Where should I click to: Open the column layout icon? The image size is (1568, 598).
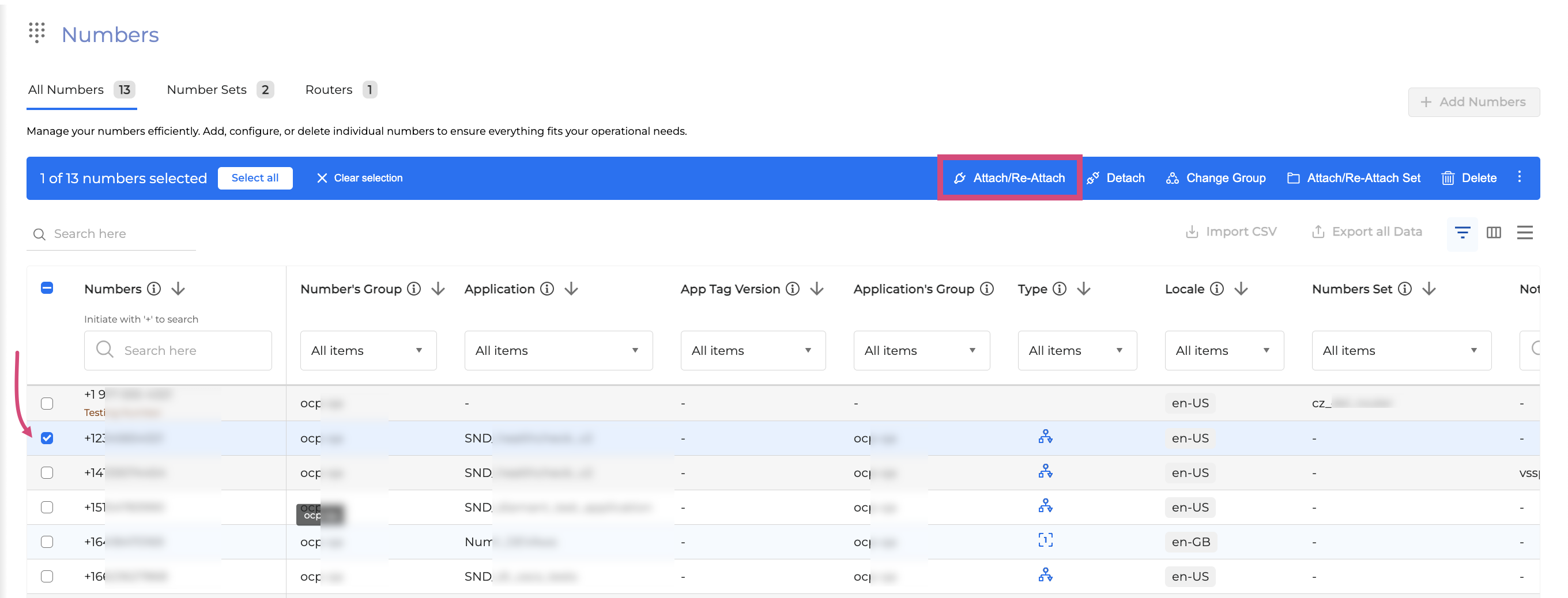tap(1493, 232)
